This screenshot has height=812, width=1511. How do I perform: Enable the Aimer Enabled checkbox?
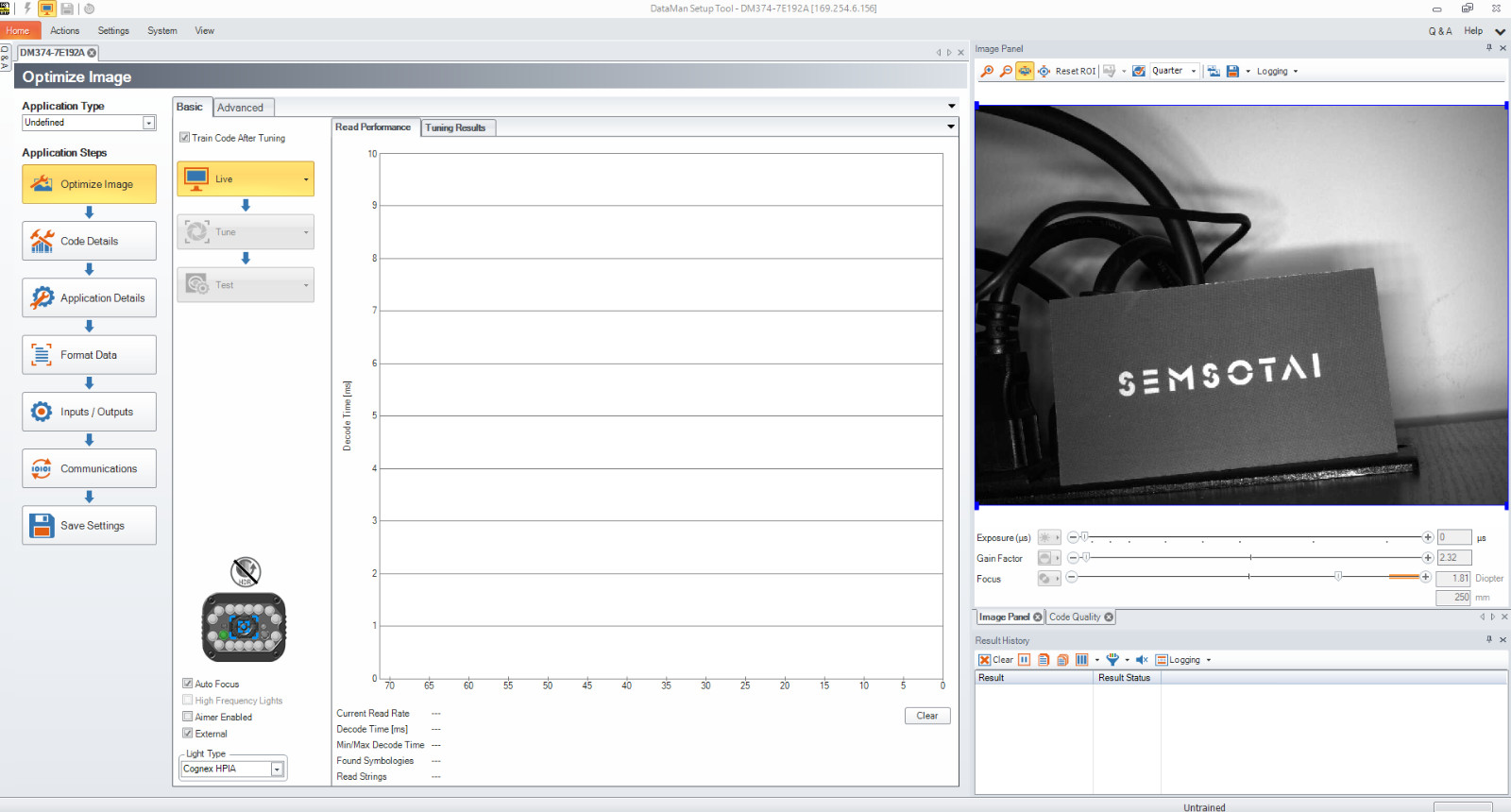click(x=188, y=717)
